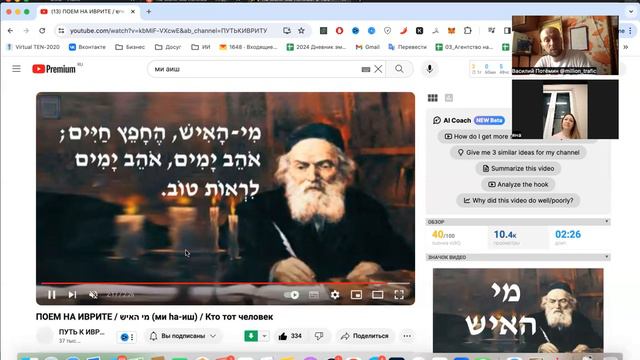Skip to next video

(x=72, y=294)
